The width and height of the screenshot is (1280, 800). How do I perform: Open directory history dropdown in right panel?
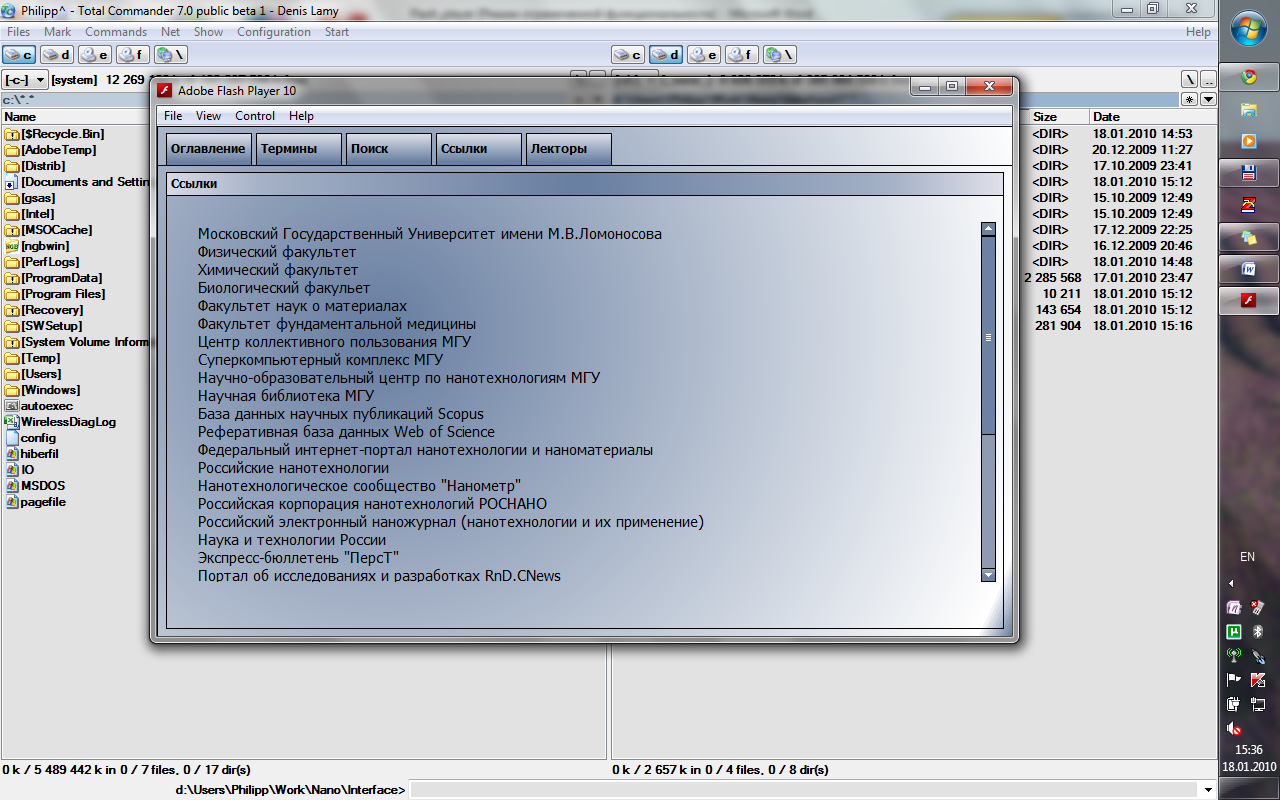point(1208,99)
